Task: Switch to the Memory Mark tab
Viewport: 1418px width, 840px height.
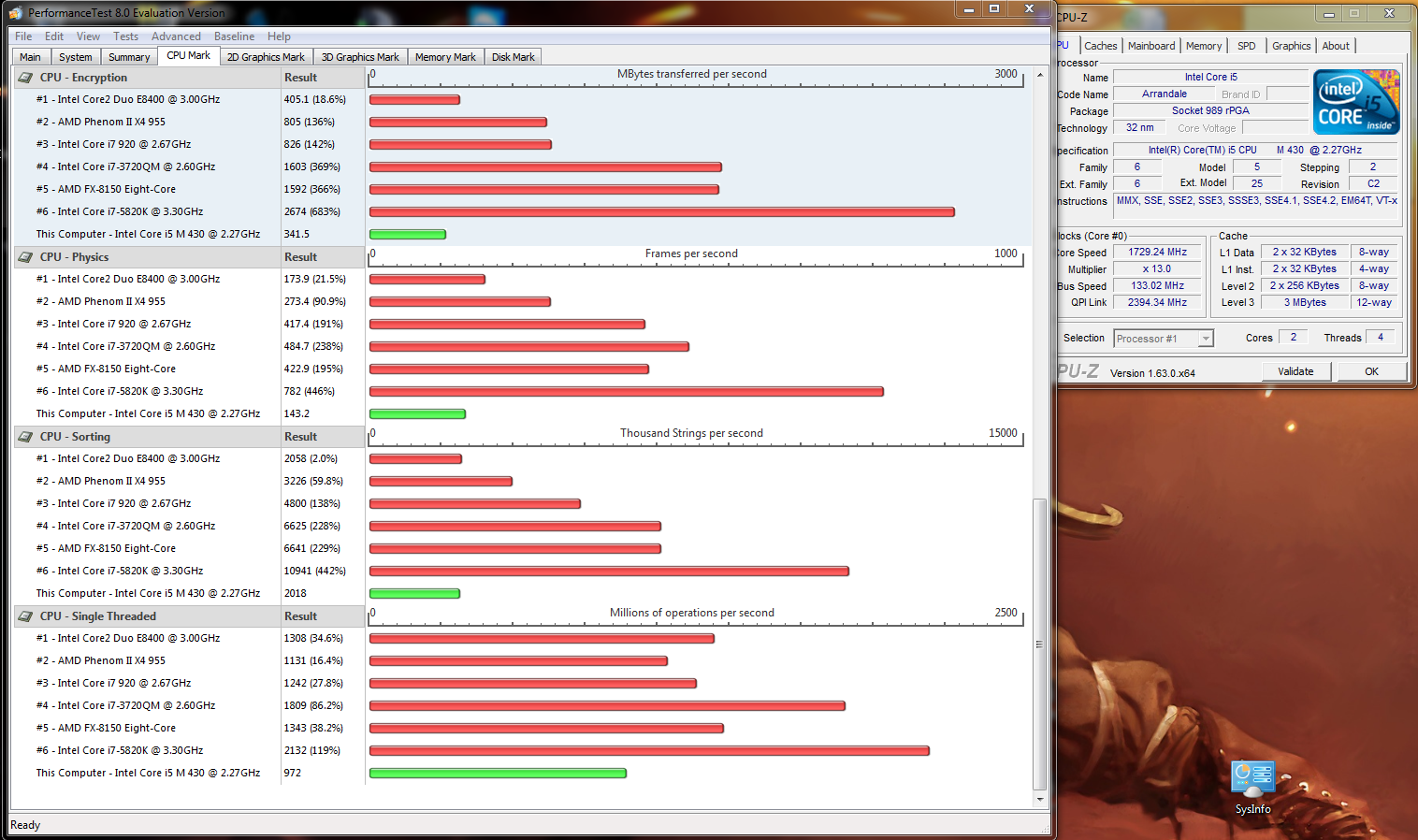Action: (445, 57)
